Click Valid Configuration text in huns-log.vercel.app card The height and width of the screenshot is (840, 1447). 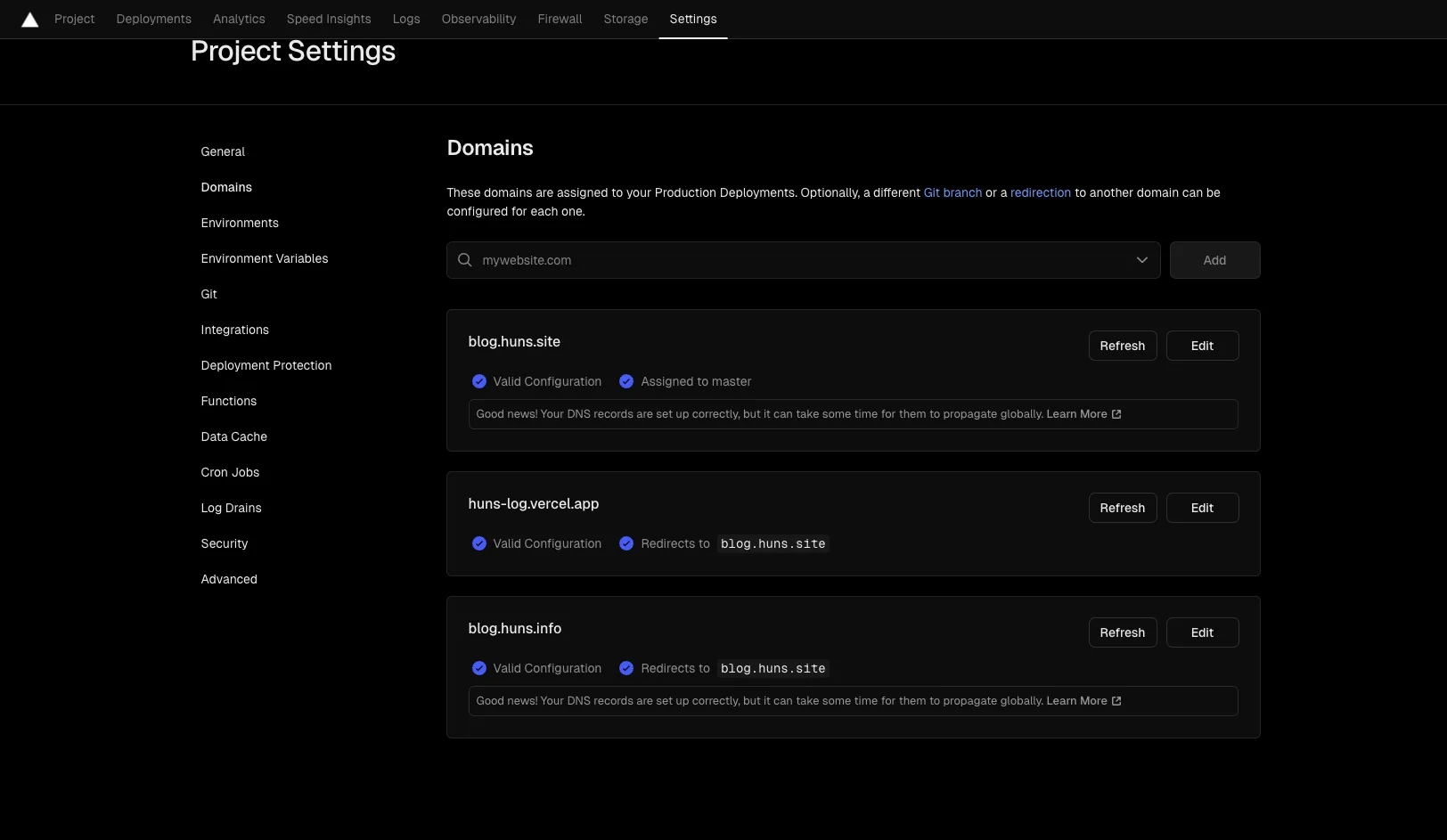(547, 543)
